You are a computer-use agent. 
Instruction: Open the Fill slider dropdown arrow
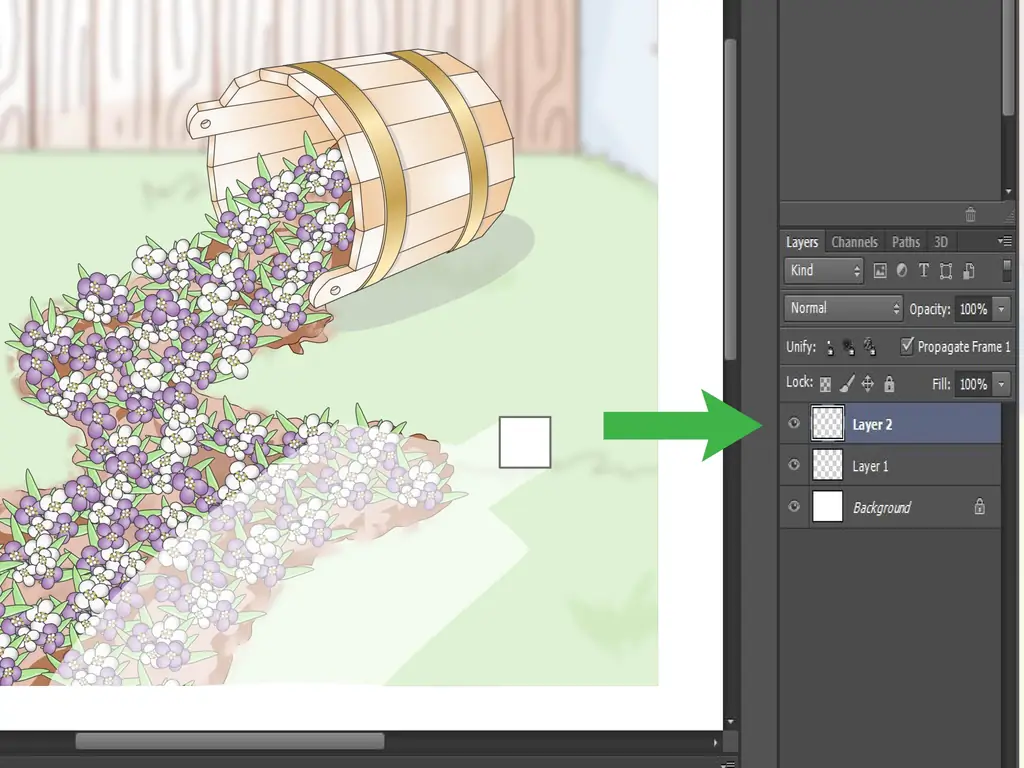[1001, 384]
